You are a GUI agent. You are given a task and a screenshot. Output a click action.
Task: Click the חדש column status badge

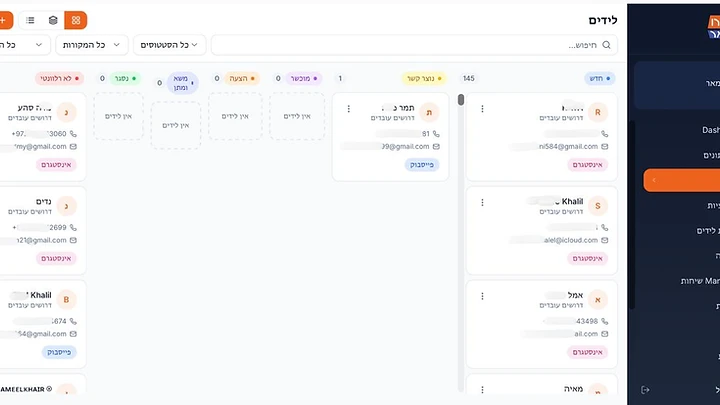coord(599,79)
